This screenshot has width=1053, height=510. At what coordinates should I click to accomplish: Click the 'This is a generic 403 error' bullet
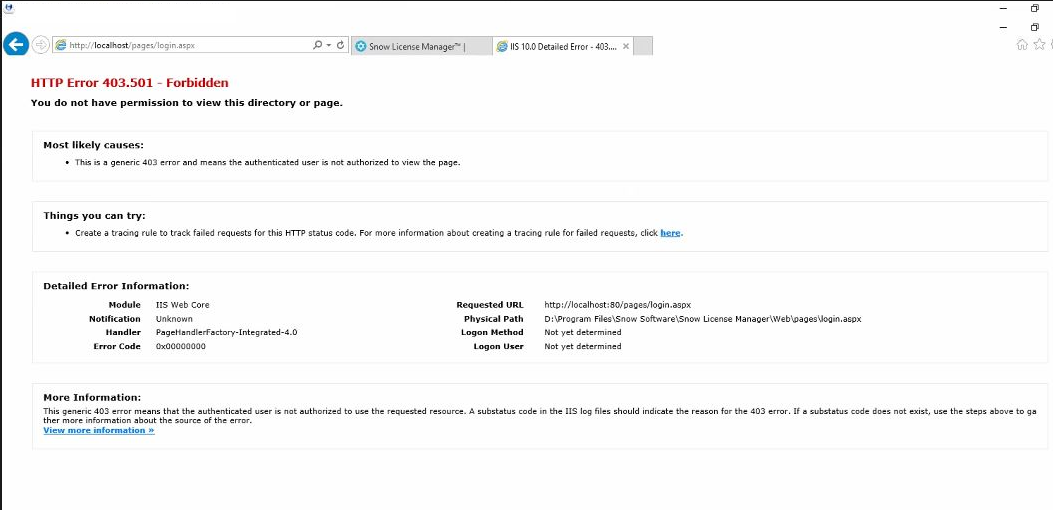[267, 163]
